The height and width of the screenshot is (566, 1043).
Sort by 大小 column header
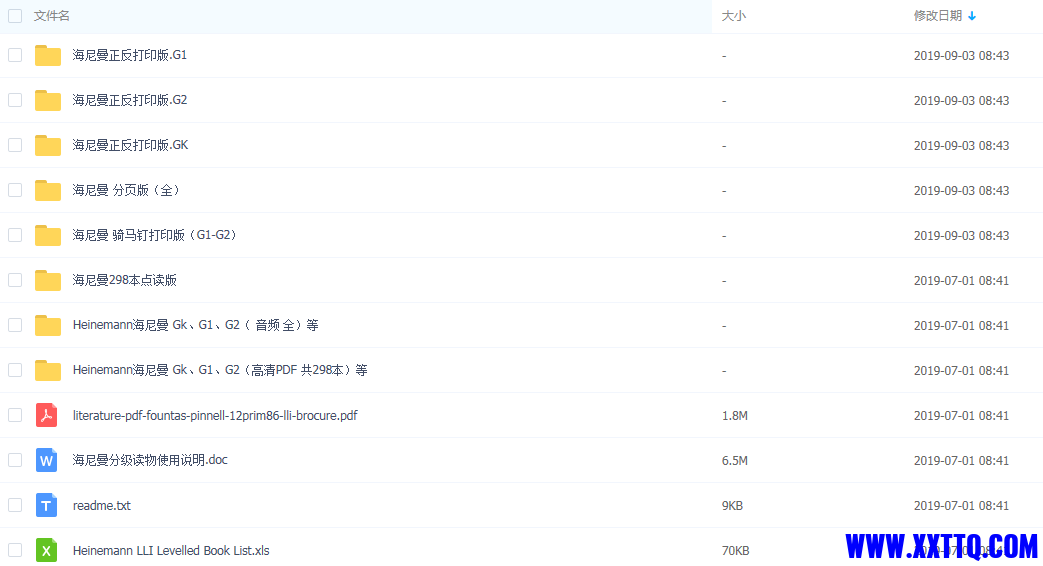[734, 16]
